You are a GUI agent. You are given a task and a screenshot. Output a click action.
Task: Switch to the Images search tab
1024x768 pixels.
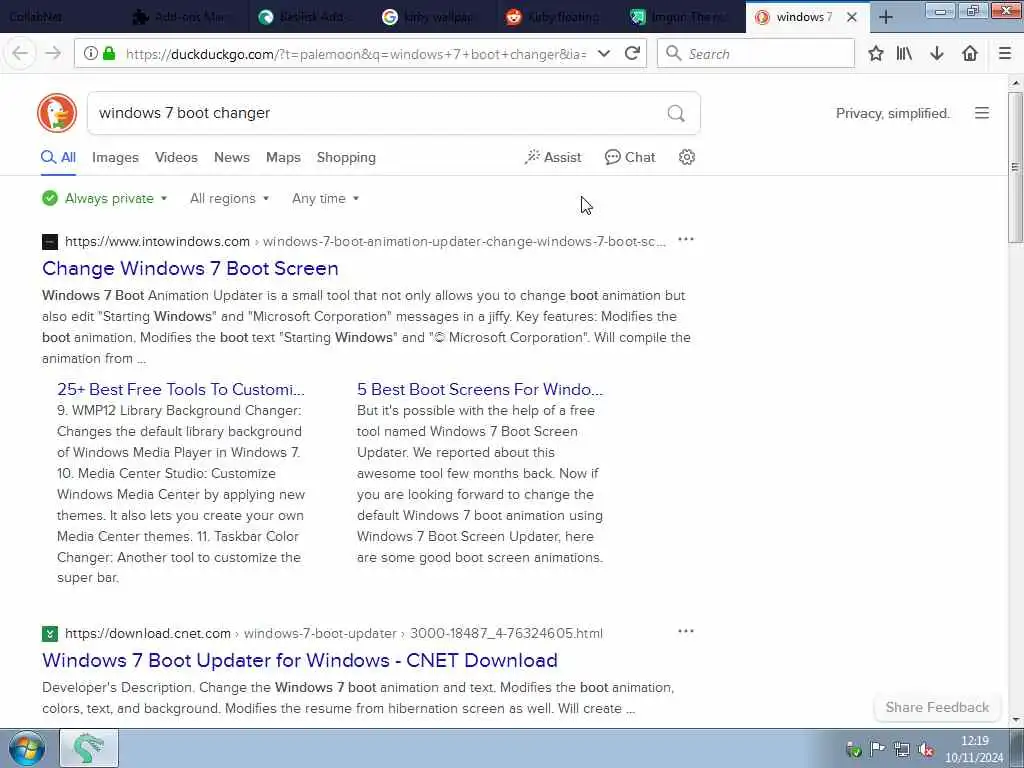[115, 157]
